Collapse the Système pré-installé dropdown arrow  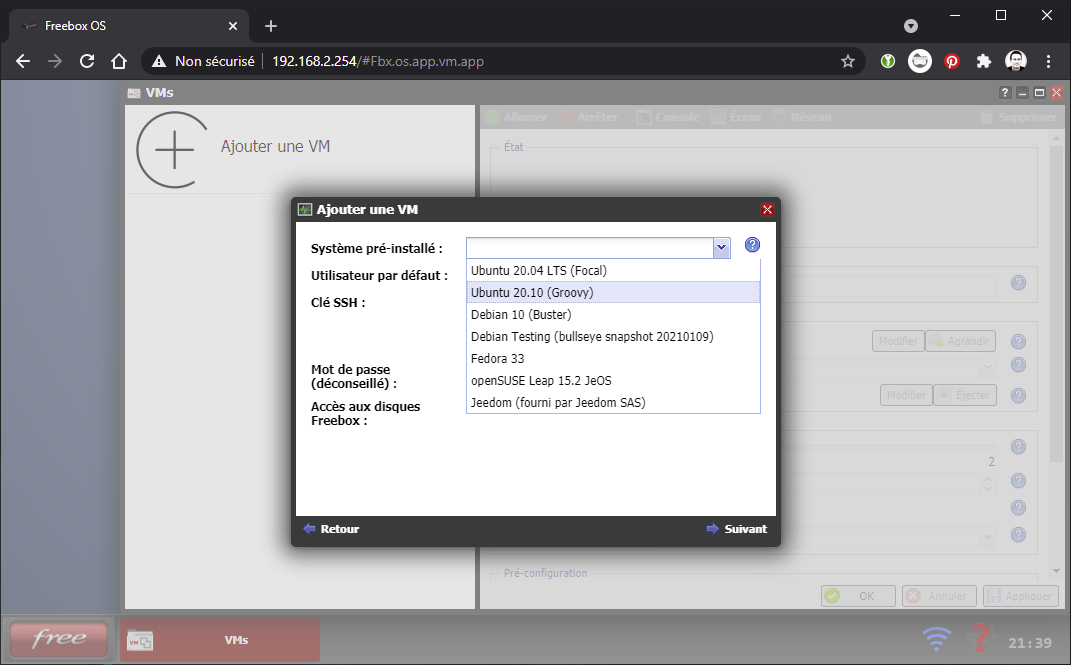click(x=721, y=248)
